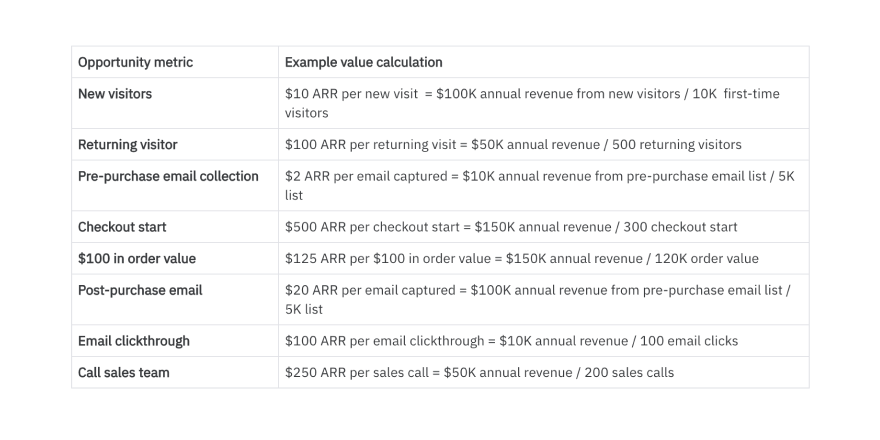Select the Call sales team metric cell
880x440 pixels.
point(124,373)
